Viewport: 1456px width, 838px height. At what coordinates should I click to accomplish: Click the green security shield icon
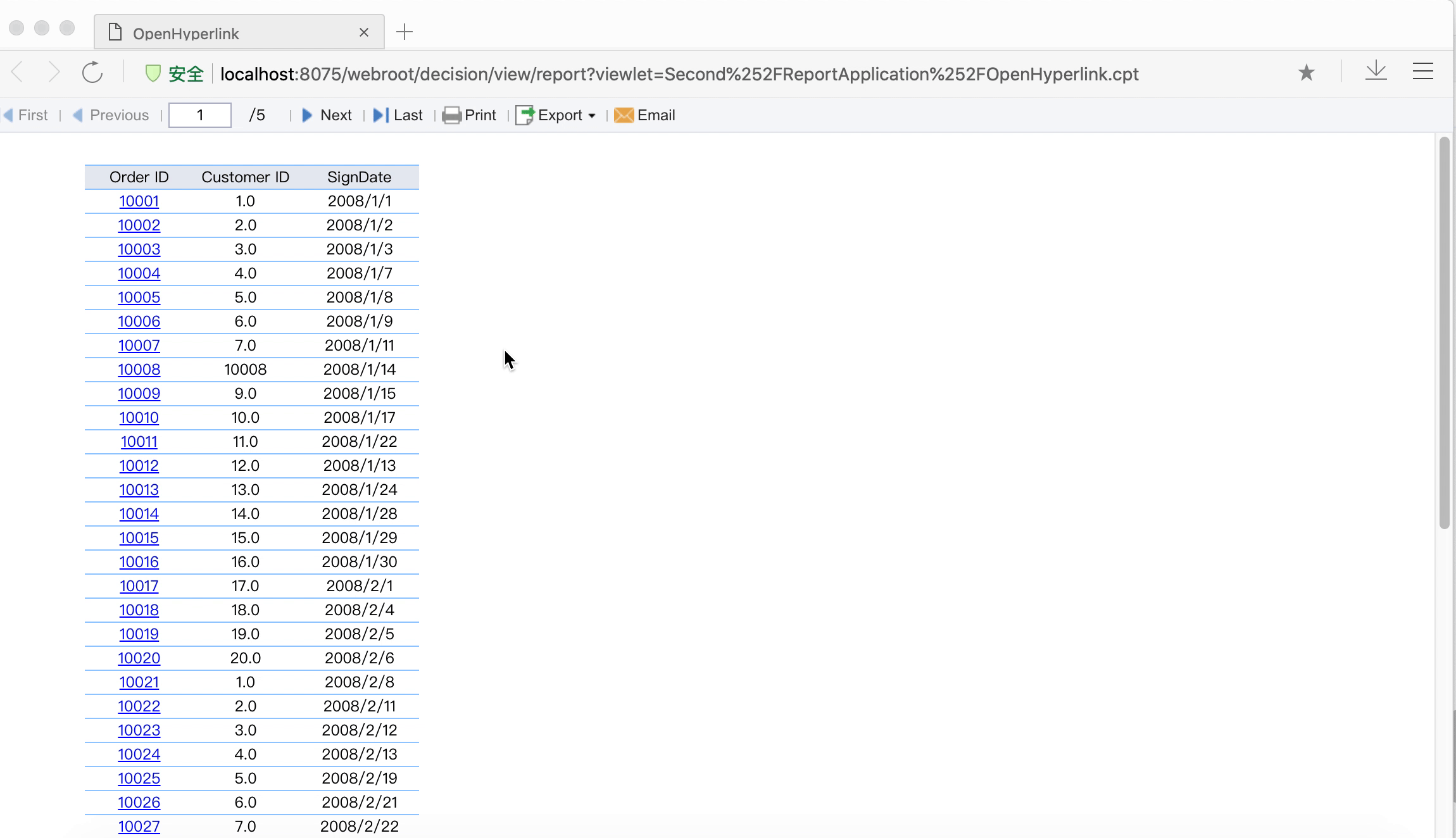click(153, 73)
